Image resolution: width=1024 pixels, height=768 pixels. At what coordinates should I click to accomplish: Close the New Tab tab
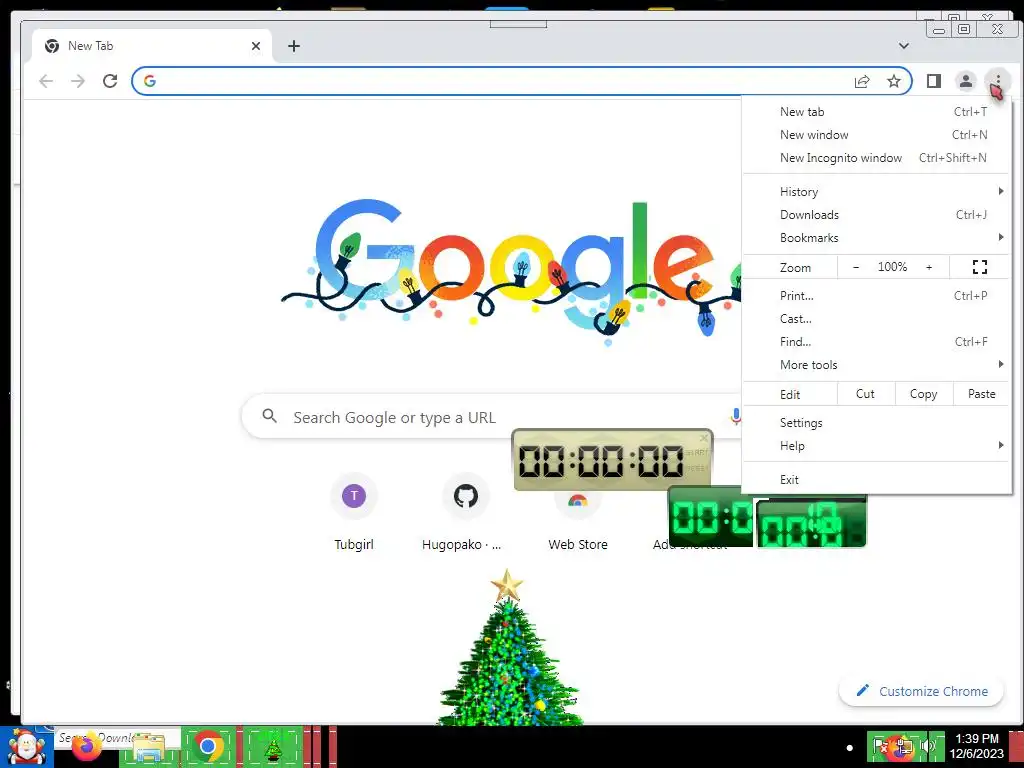click(x=256, y=46)
